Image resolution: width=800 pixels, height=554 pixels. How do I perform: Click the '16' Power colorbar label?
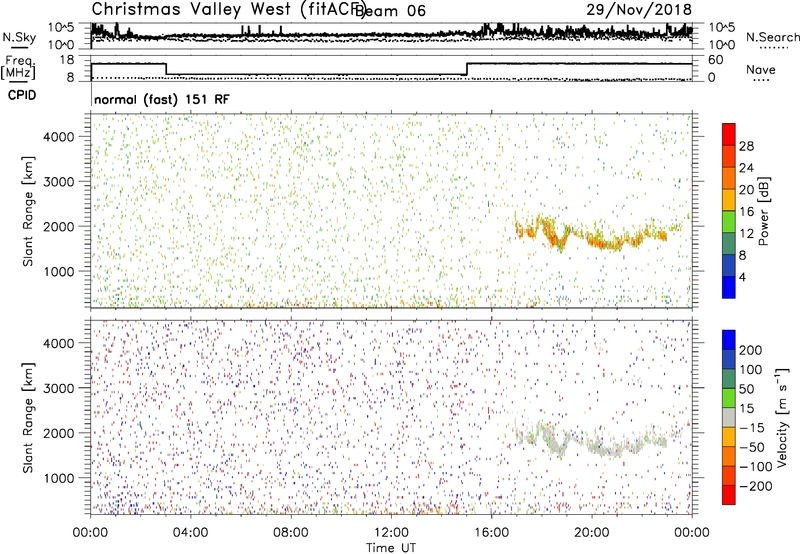click(x=746, y=212)
